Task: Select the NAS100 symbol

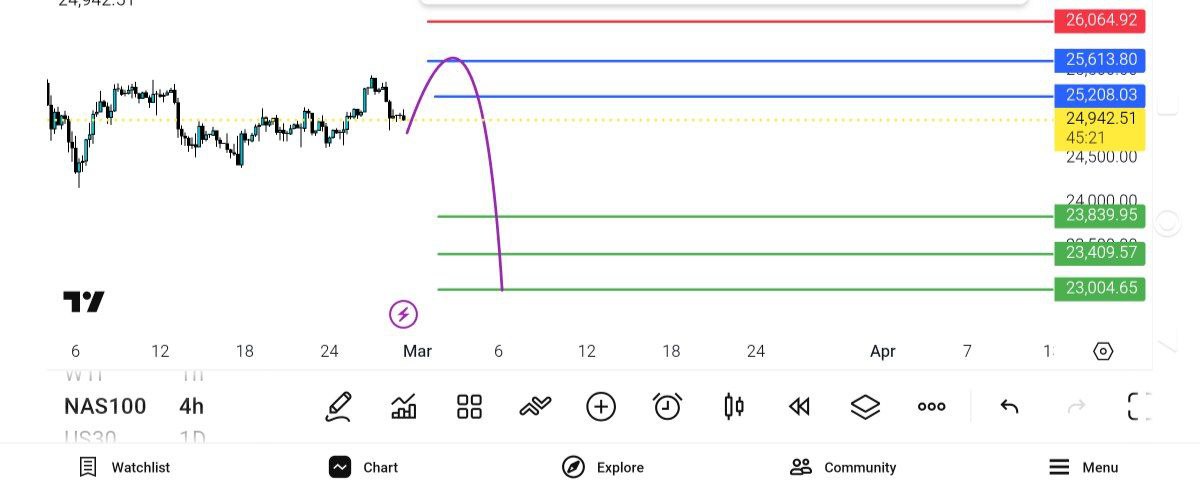Action: (105, 407)
